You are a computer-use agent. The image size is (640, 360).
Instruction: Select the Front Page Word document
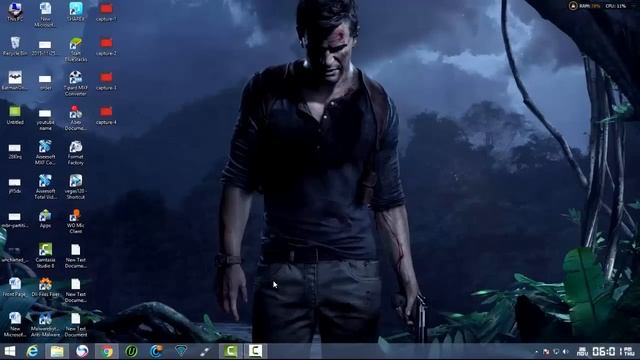pos(15,287)
